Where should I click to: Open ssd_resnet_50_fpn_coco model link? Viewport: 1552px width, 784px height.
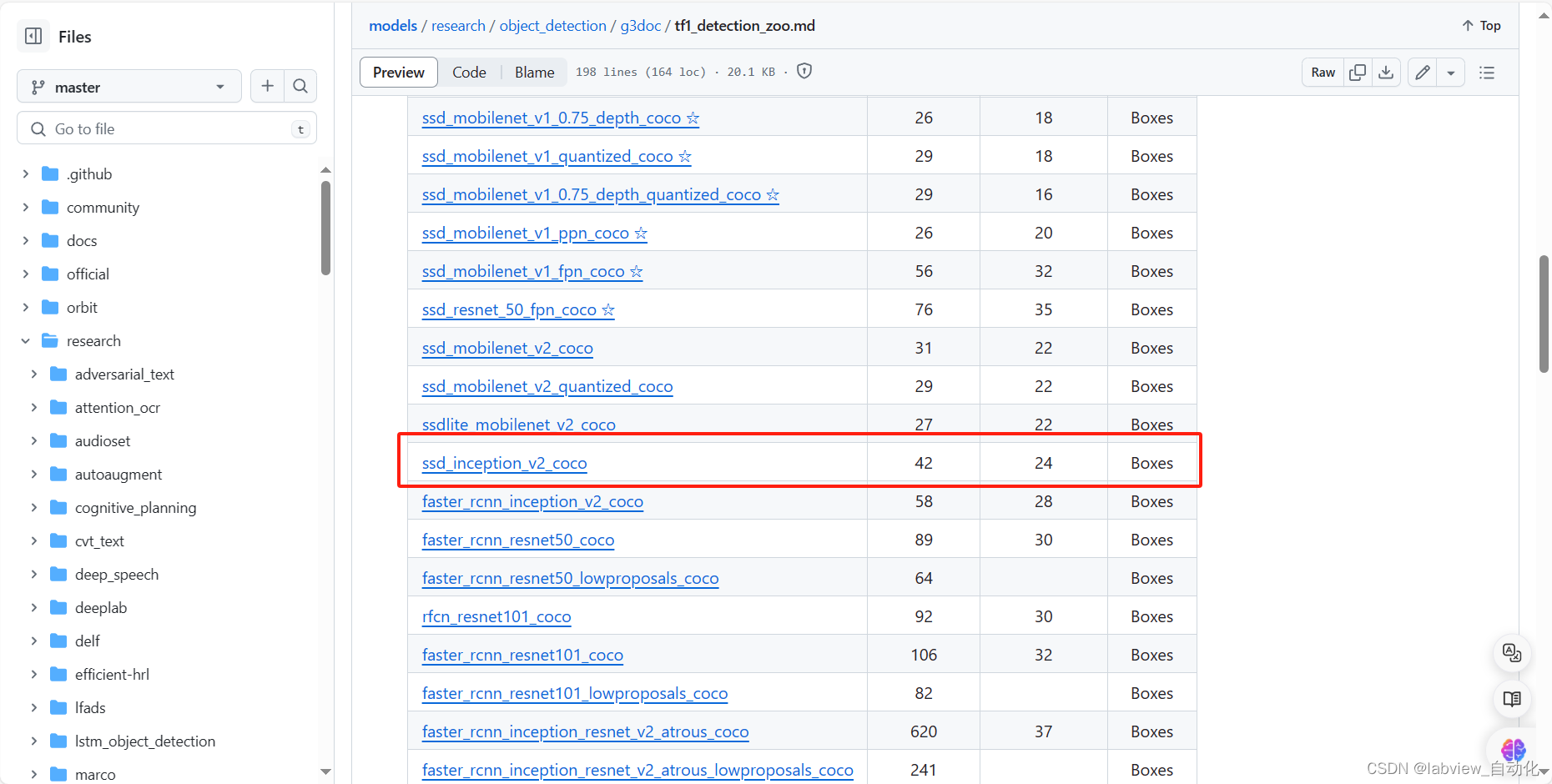click(x=518, y=309)
